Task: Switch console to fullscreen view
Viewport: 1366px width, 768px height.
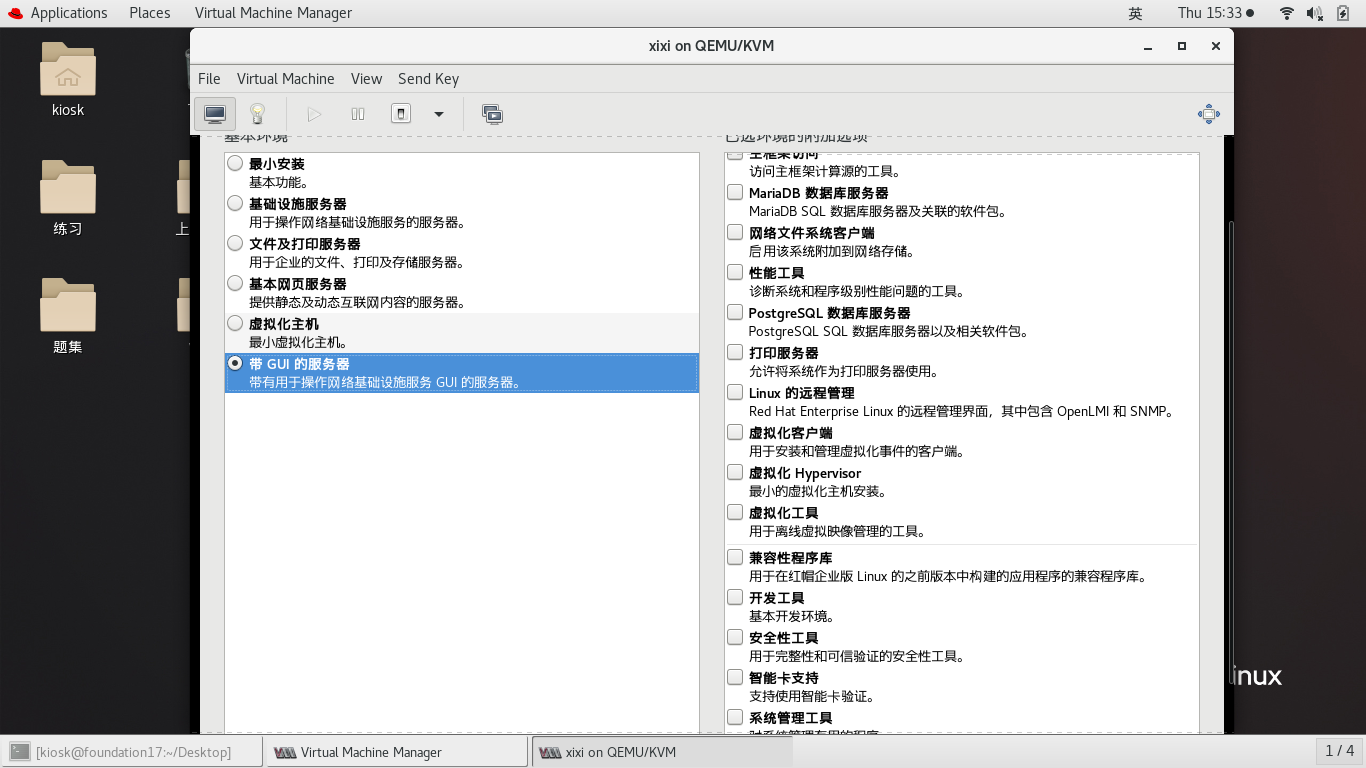Action: tap(1208, 114)
